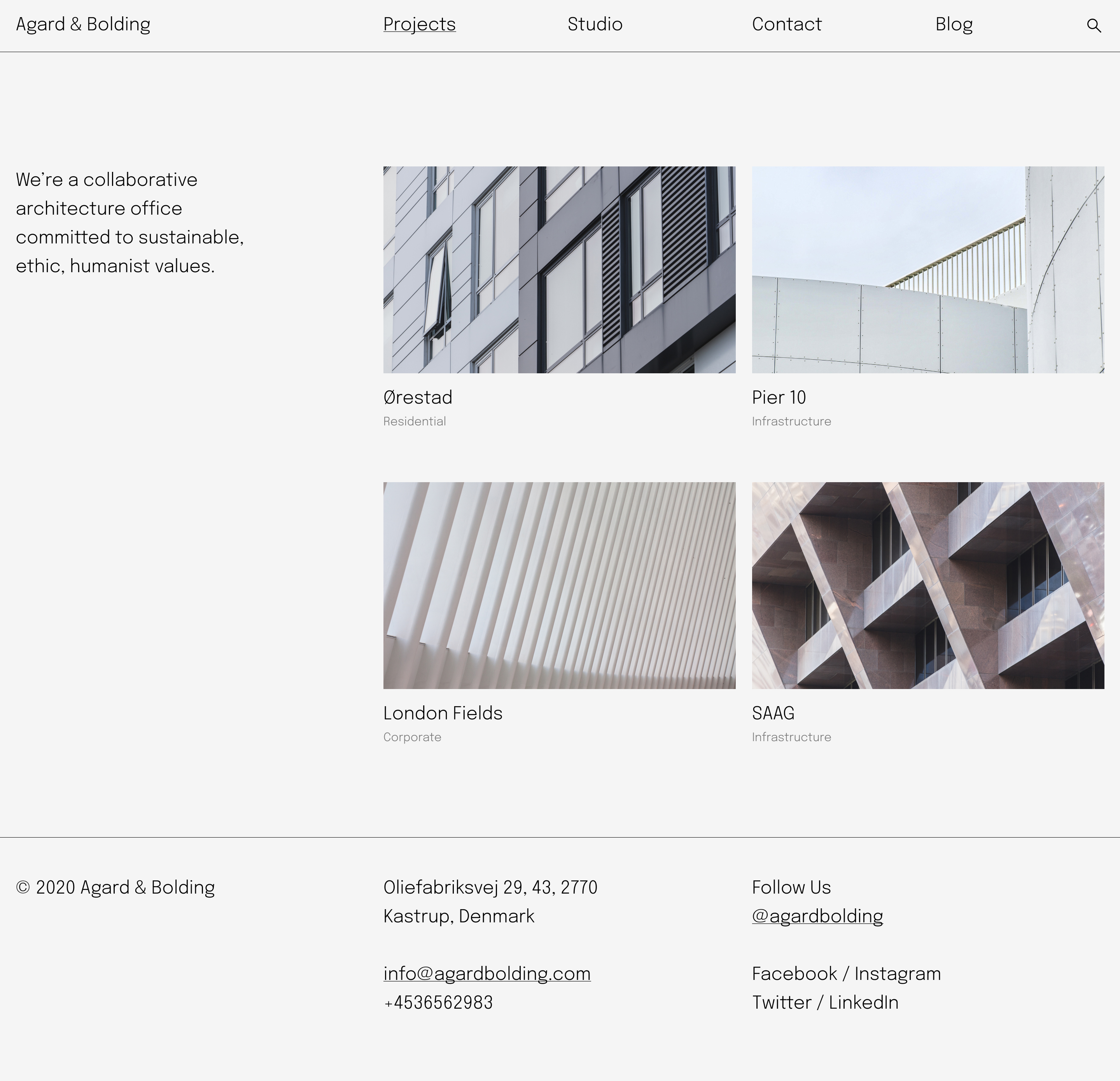Open the Contact page

tap(786, 24)
